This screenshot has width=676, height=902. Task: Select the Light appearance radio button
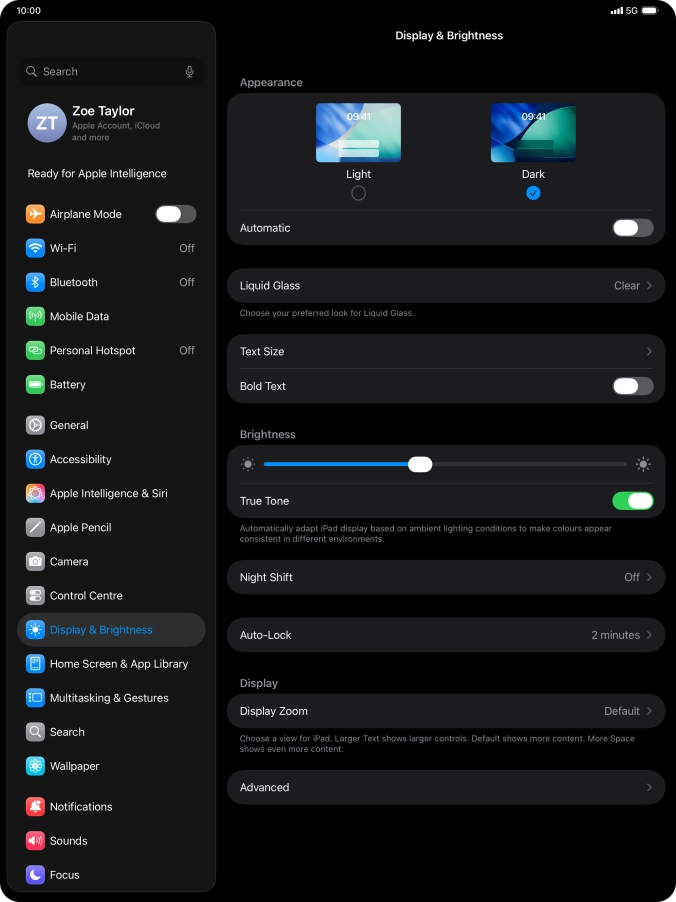pyautogui.click(x=358, y=193)
